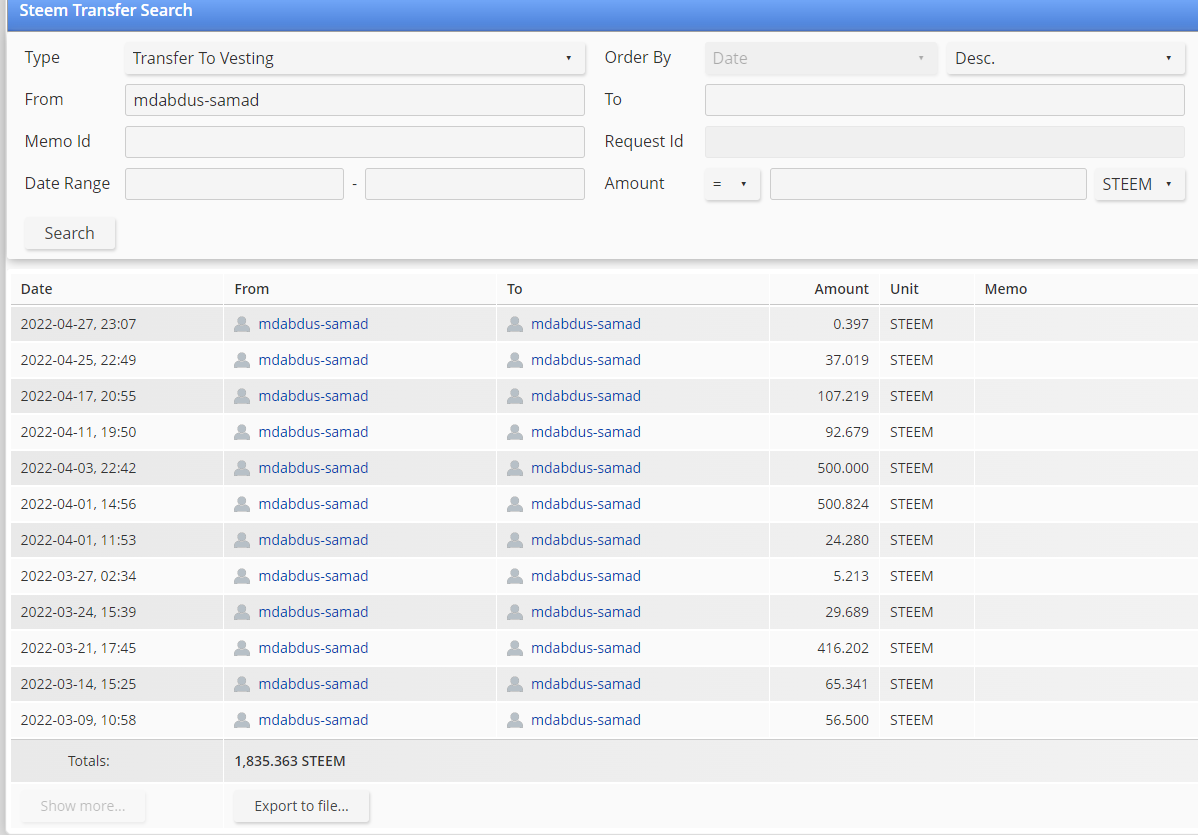Select the date 2022-03-24, 15:39
This screenshot has height=835, width=1198.
click(x=78, y=611)
